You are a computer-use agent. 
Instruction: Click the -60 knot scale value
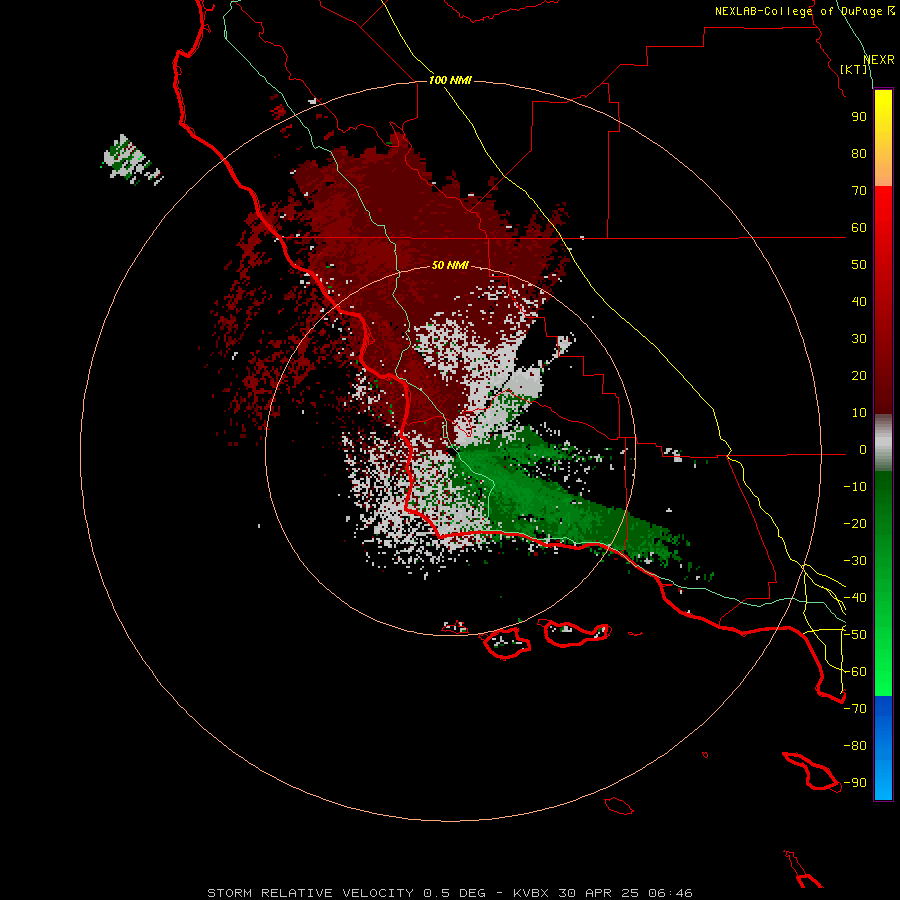855,672
